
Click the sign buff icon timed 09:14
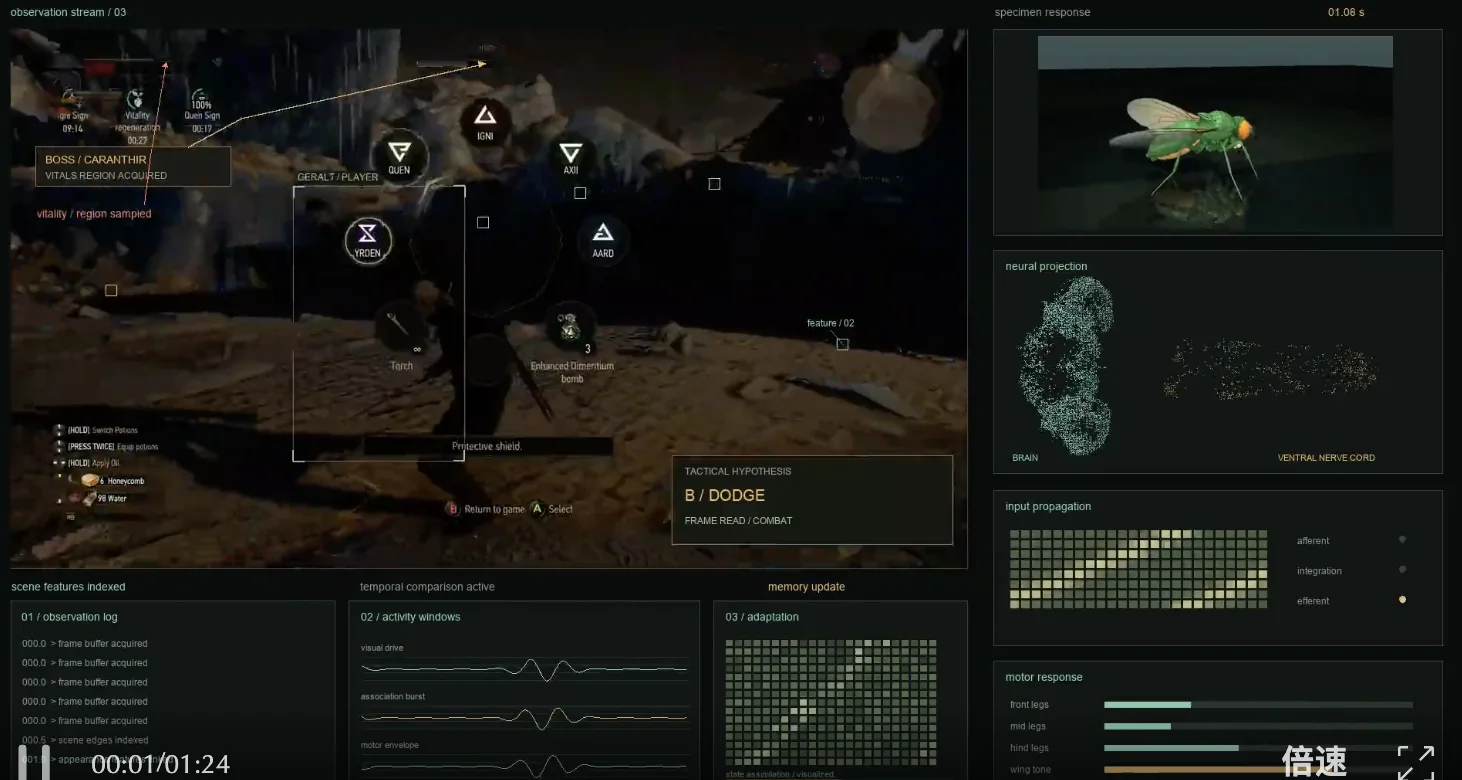tap(72, 98)
